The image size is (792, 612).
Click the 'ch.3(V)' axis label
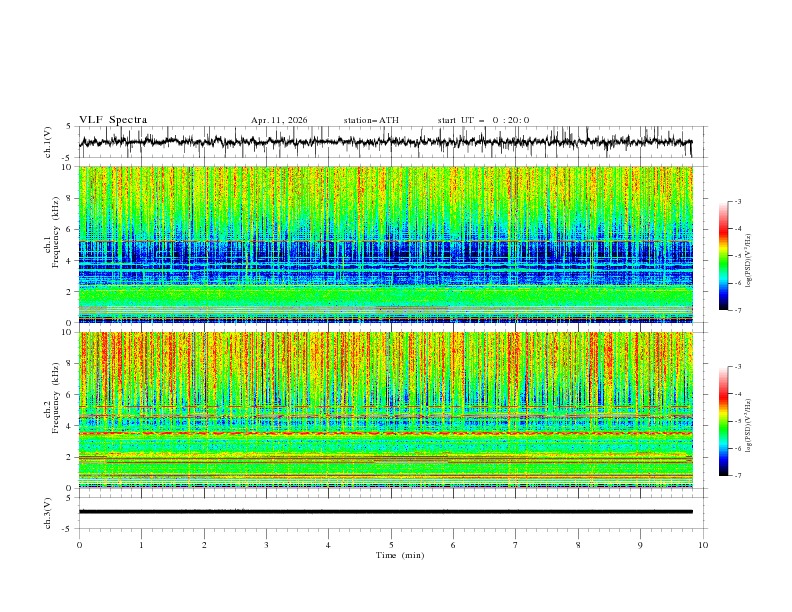click(48, 513)
